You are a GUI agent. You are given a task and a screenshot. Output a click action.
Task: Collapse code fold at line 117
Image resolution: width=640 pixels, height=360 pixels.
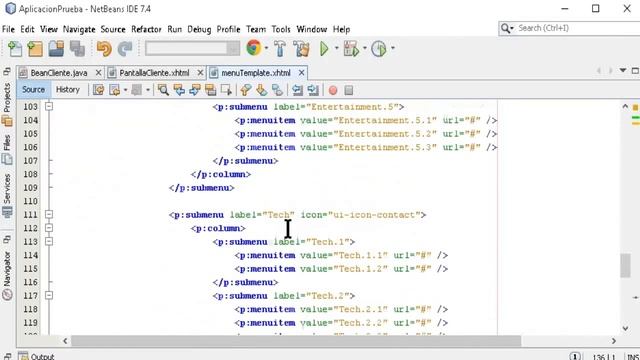tap(49, 295)
